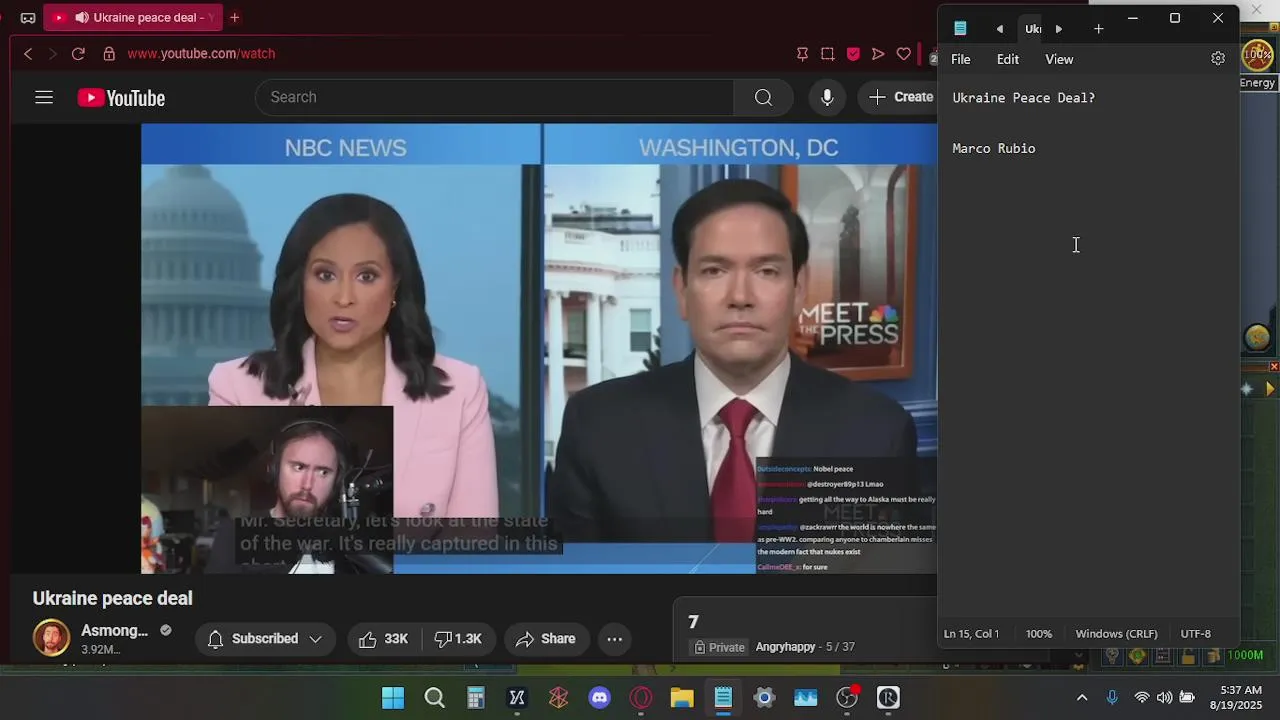Open Notepad Edit menu
Viewport: 1280px width, 720px height.
(x=1007, y=59)
